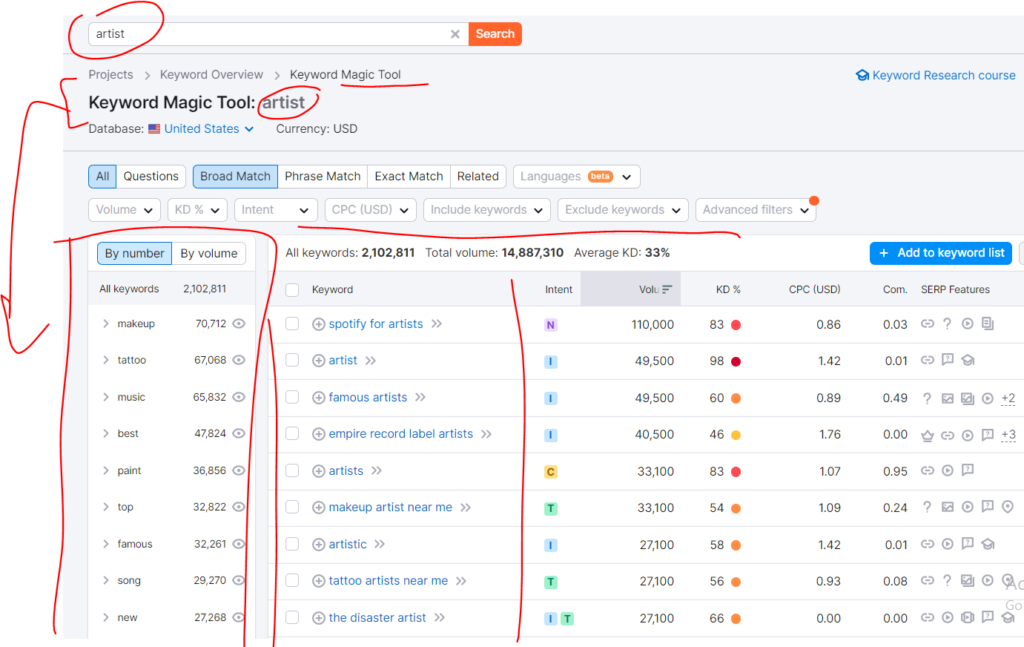Toggle the eye icon next to the "makeup" group
1024x647 pixels.
(238, 324)
